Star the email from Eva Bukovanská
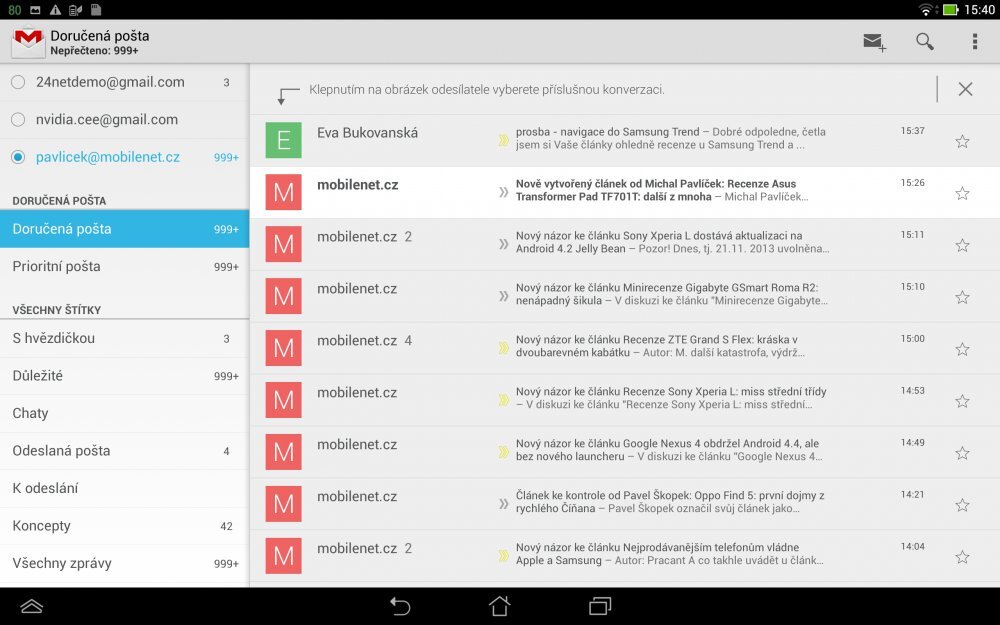 [x=961, y=140]
